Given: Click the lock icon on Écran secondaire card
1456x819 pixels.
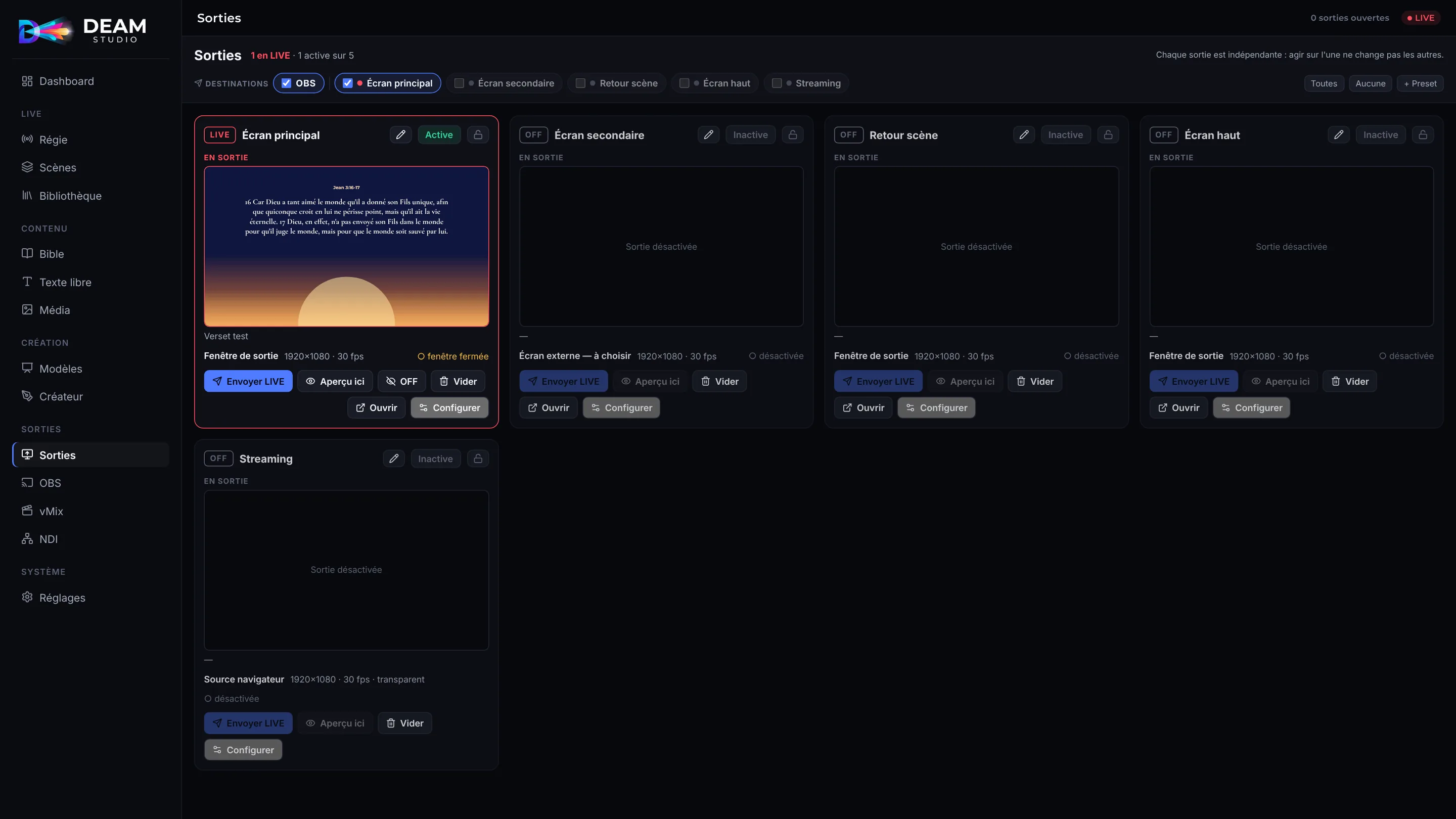Looking at the screenshot, I should [x=792, y=134].
